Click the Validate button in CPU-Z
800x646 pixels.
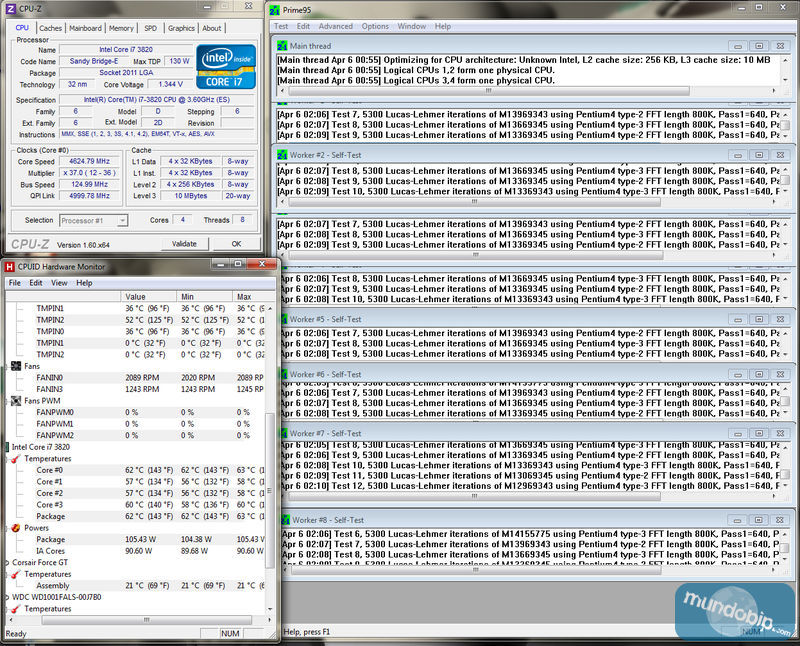coord(184,244)
